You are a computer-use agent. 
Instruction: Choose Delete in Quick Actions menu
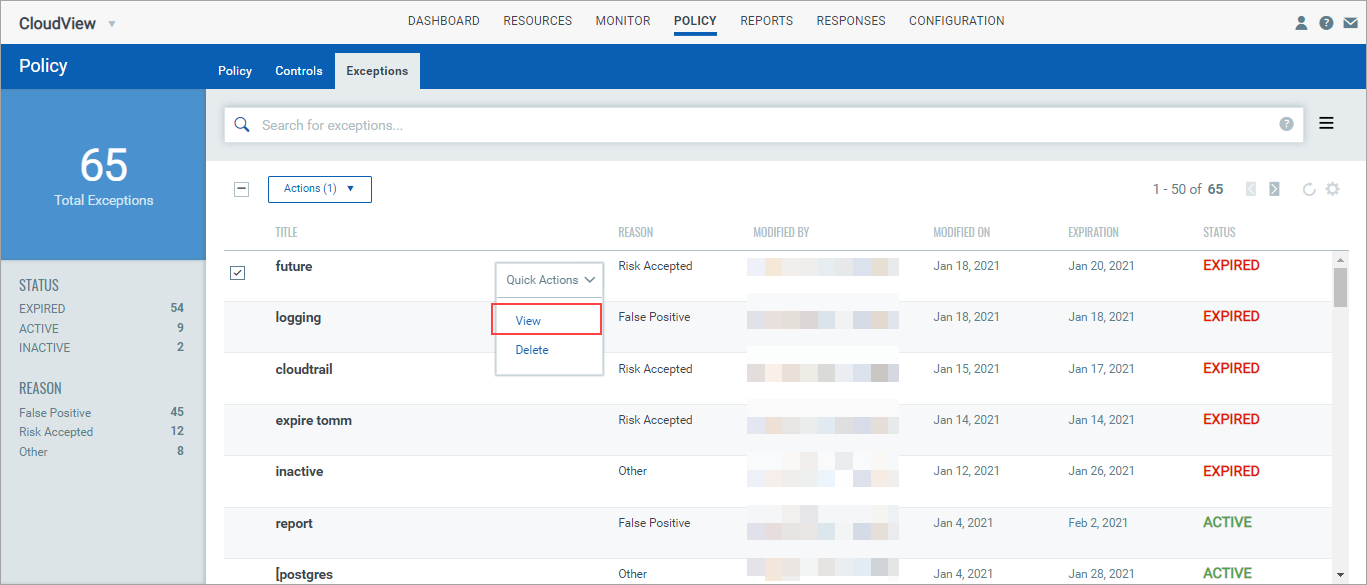(x=532, y=350)
